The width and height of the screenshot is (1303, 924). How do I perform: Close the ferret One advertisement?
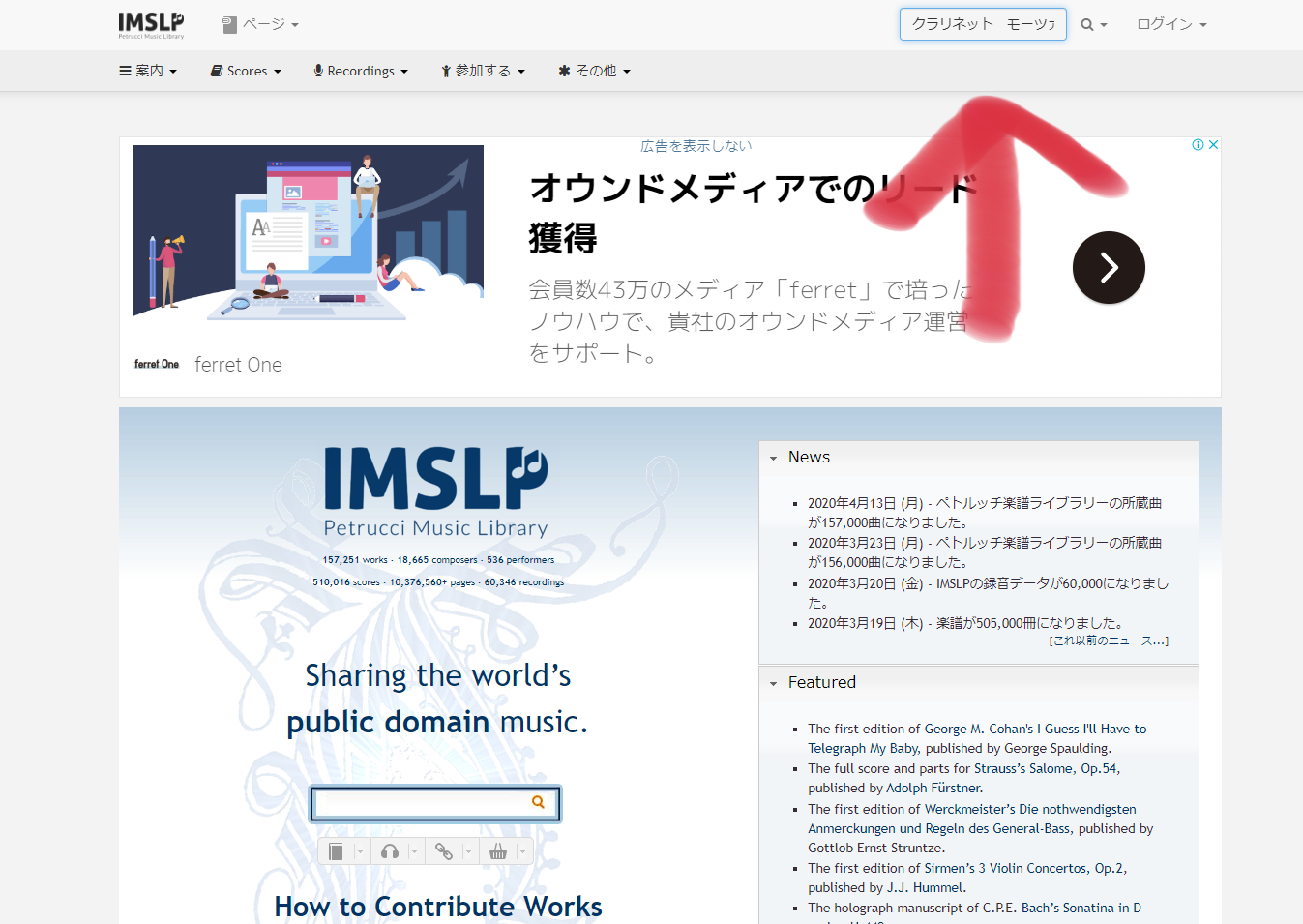(1213, 145)
